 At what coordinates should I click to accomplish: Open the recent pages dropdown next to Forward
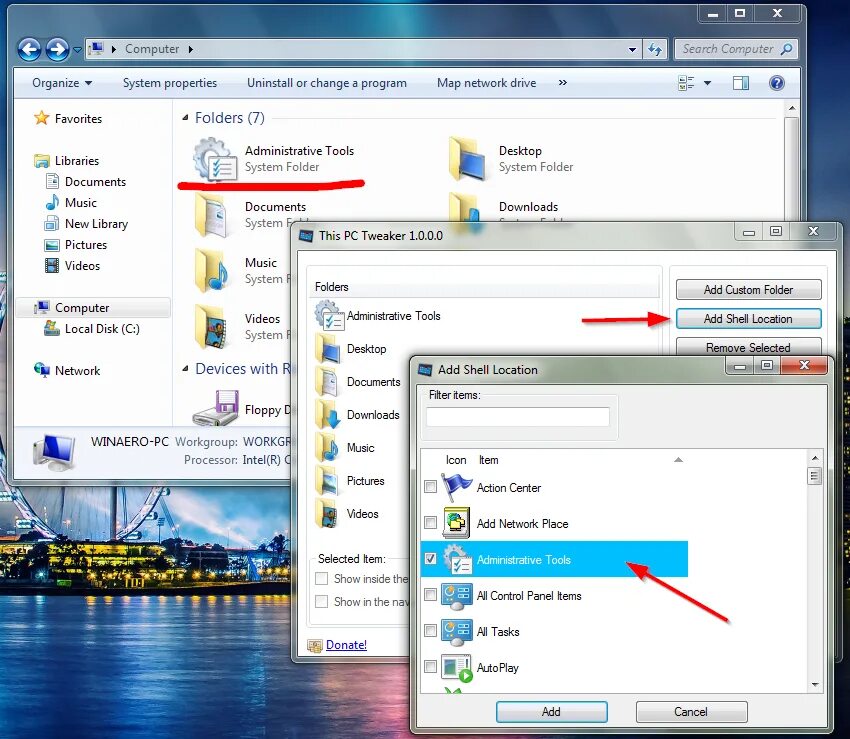click(77, 50)
